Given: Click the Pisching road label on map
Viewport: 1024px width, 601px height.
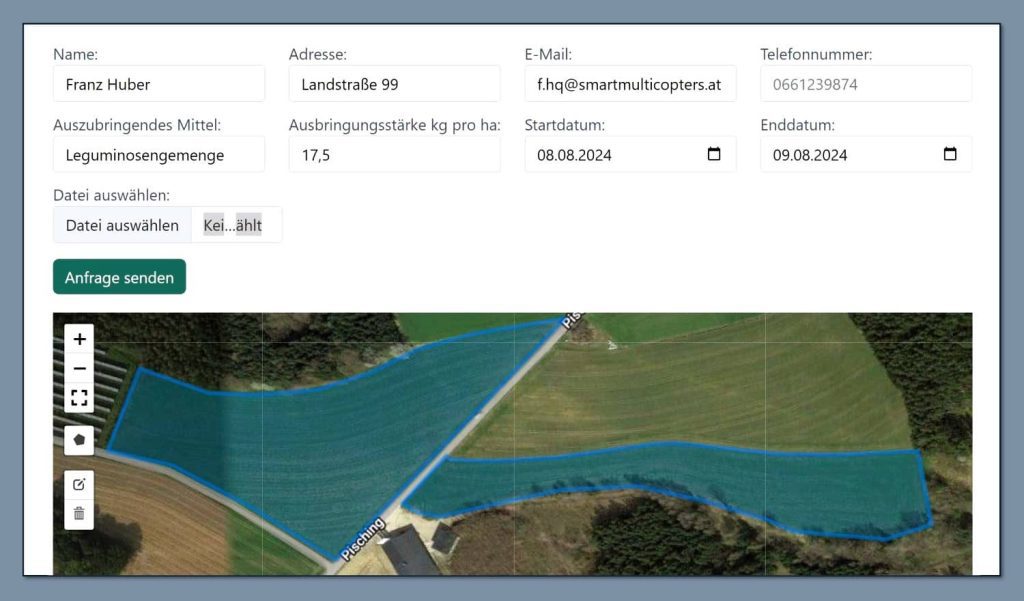Looking at the screenshot, I should (361, 543).
